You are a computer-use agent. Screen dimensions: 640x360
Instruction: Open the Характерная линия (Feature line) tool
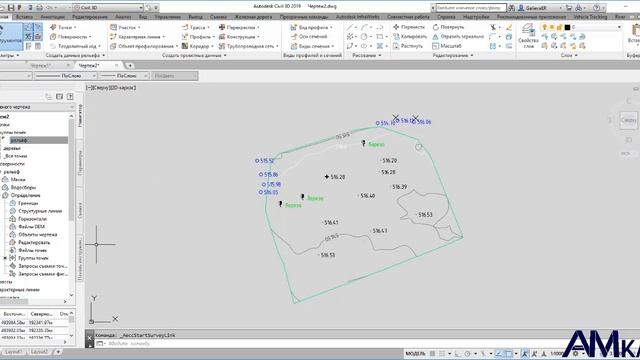[137, 37]
